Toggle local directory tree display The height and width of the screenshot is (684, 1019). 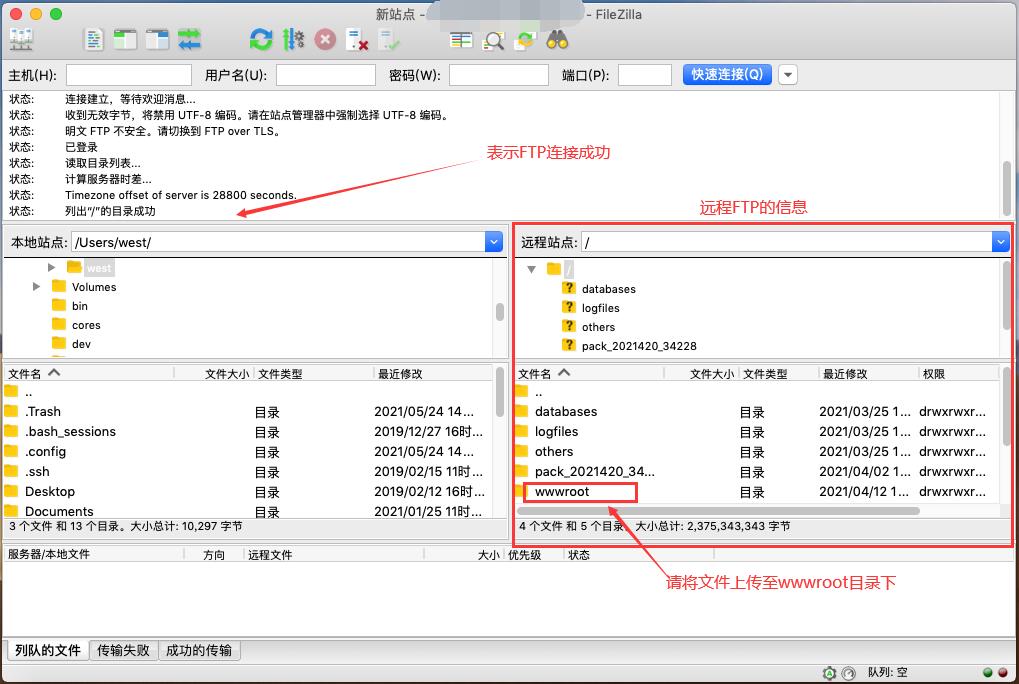(x=125, y=39)
